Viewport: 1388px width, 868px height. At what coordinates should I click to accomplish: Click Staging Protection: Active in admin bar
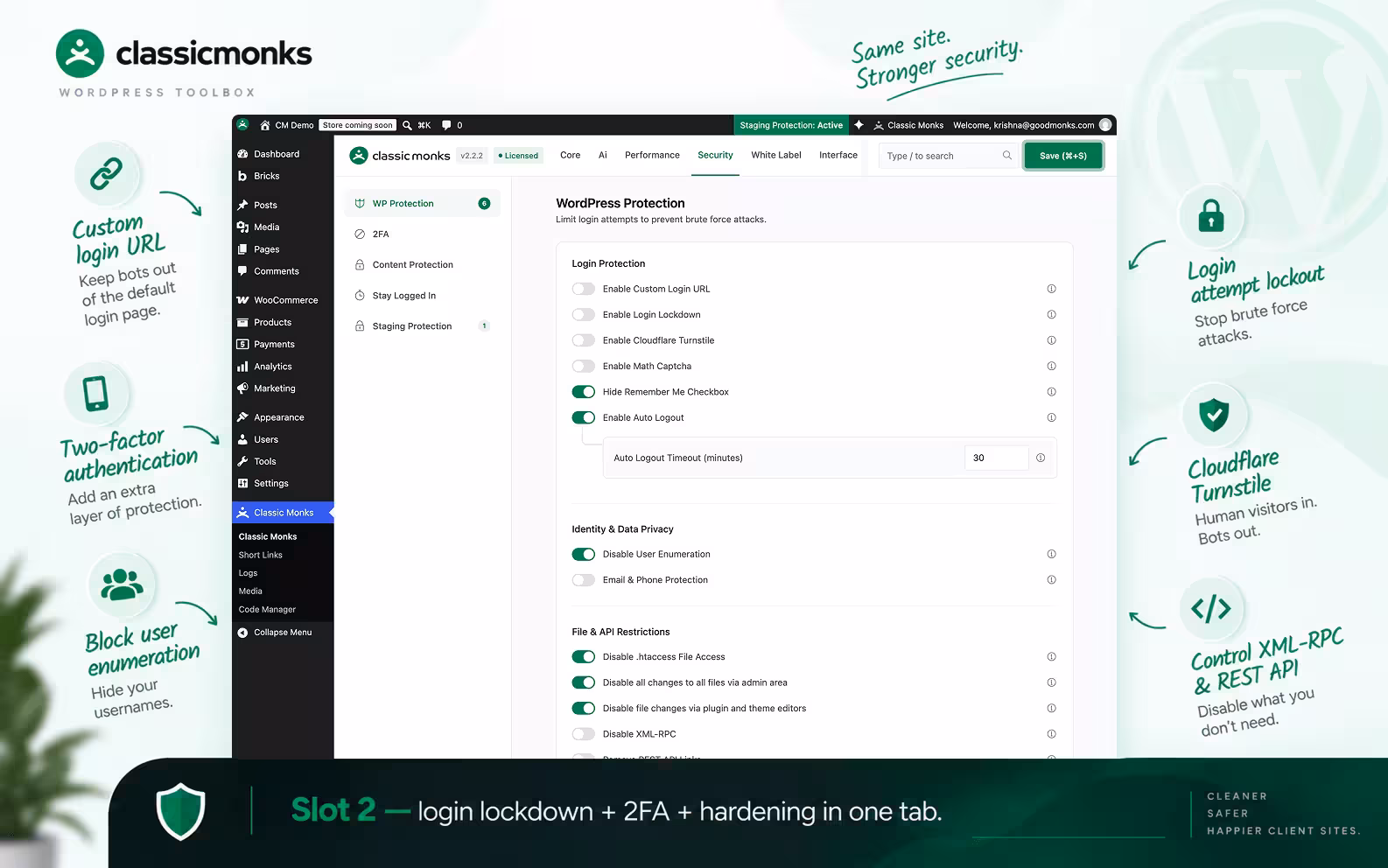[x=791, y=125]
